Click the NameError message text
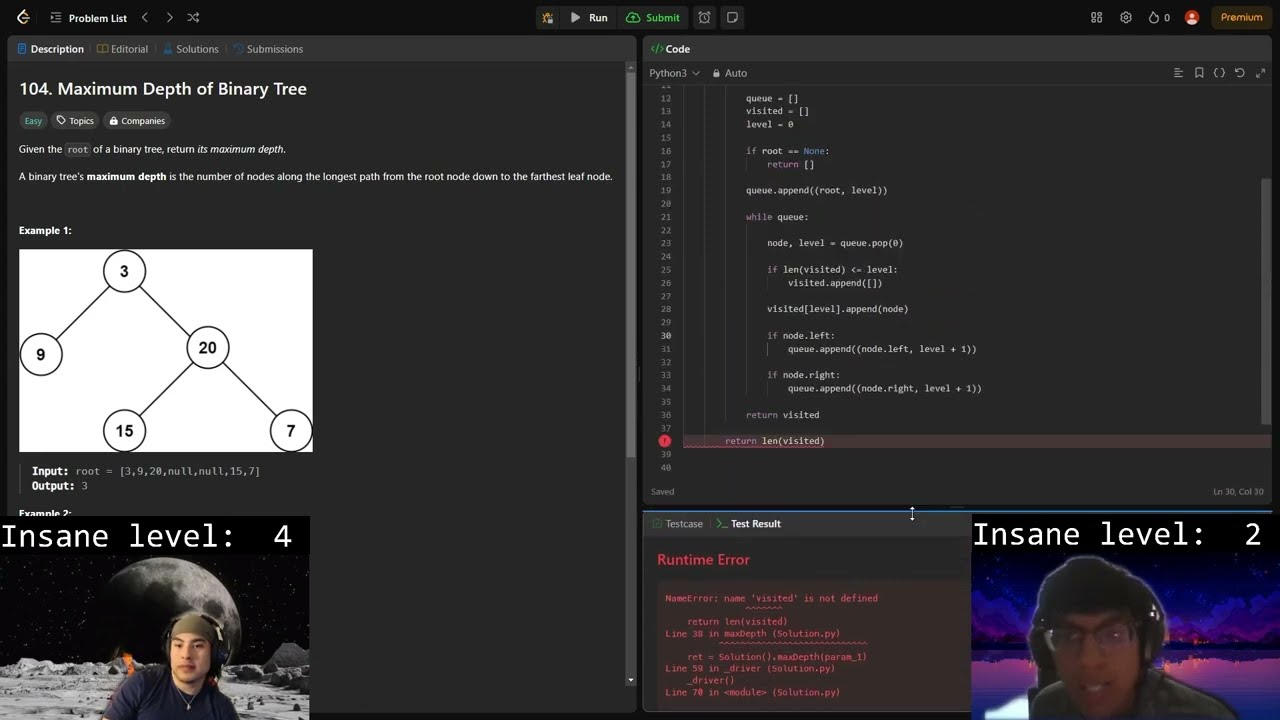 (771, 598)
